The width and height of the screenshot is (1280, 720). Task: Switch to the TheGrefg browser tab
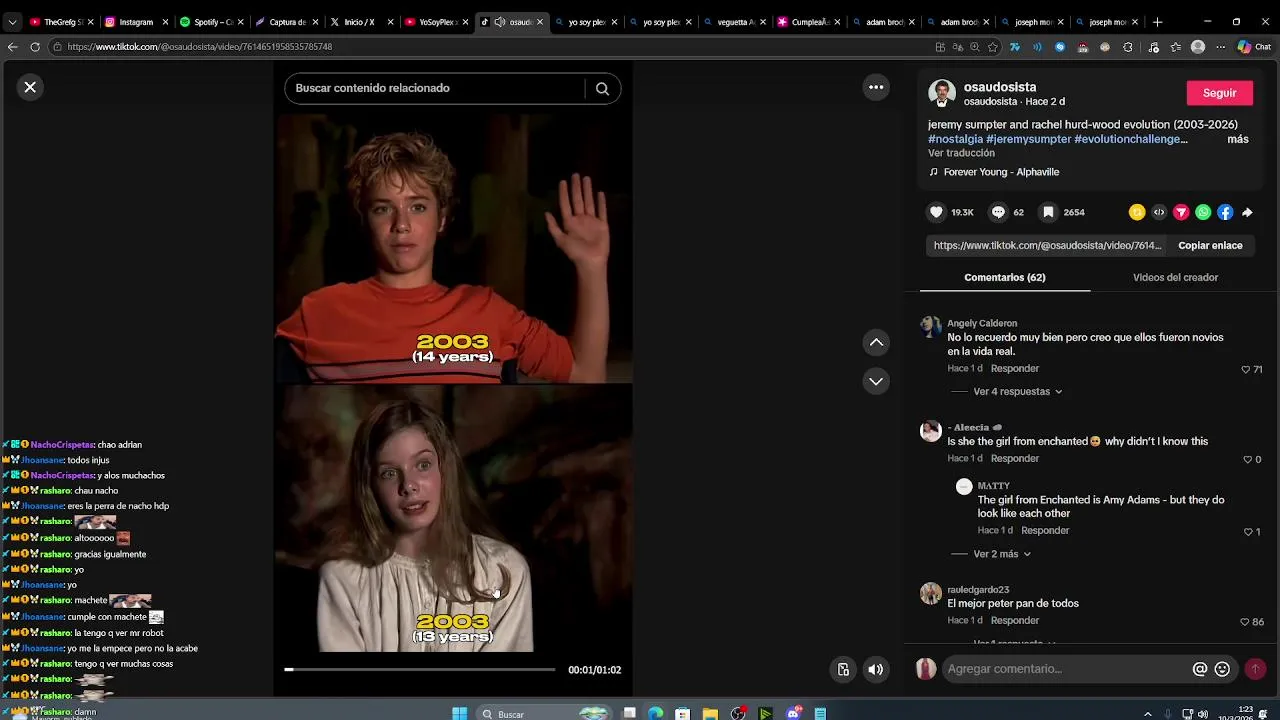pos(61,21)
